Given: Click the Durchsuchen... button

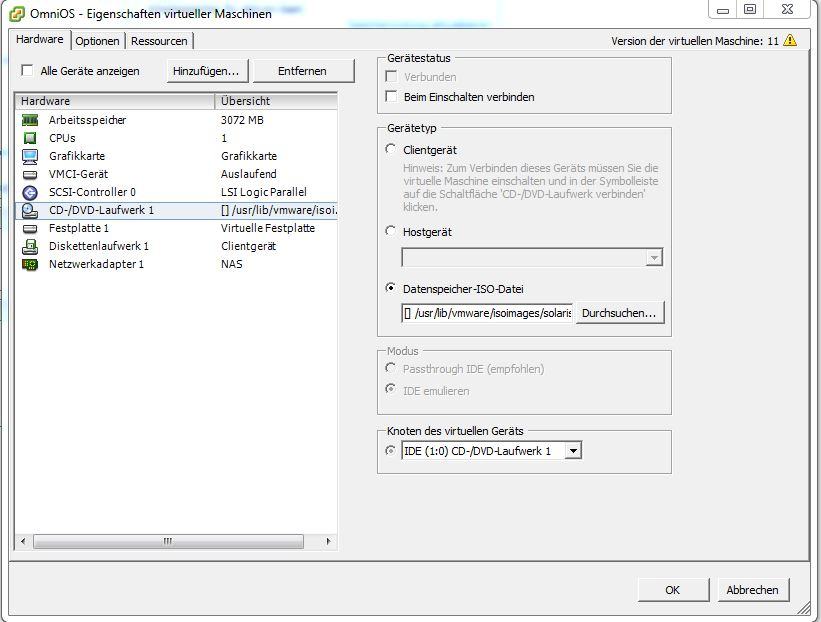Looking at the screenshot, I should pyautogui.click(x=619, y=313).
